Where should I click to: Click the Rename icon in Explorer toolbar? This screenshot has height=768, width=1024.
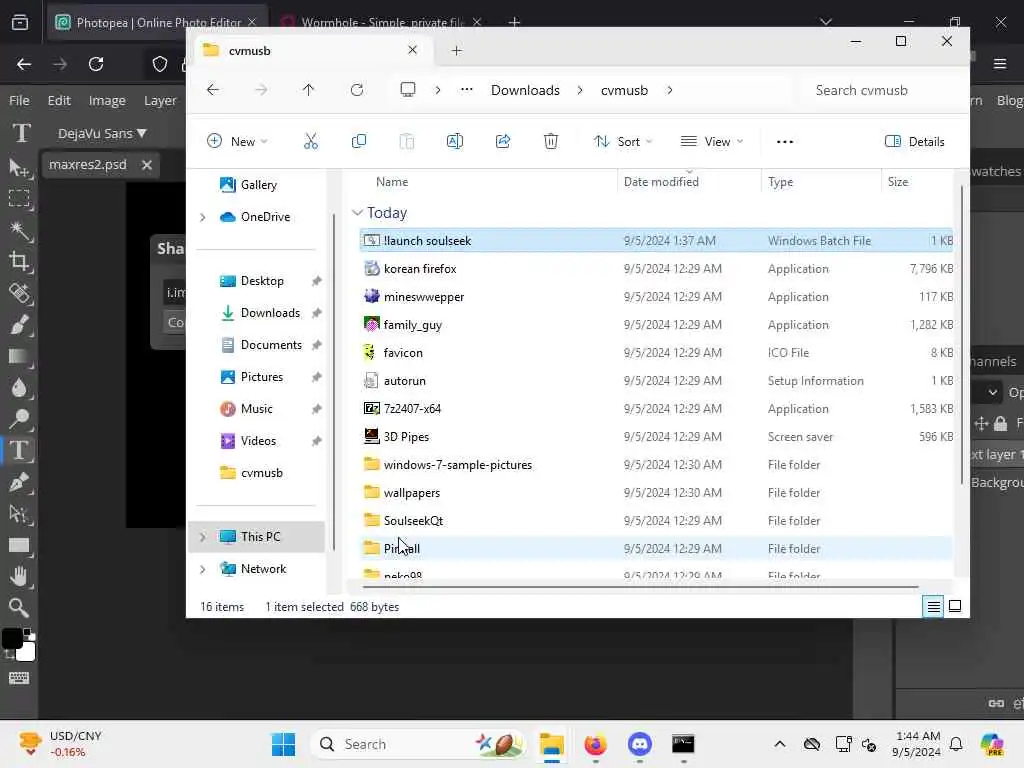click(455, 141)
